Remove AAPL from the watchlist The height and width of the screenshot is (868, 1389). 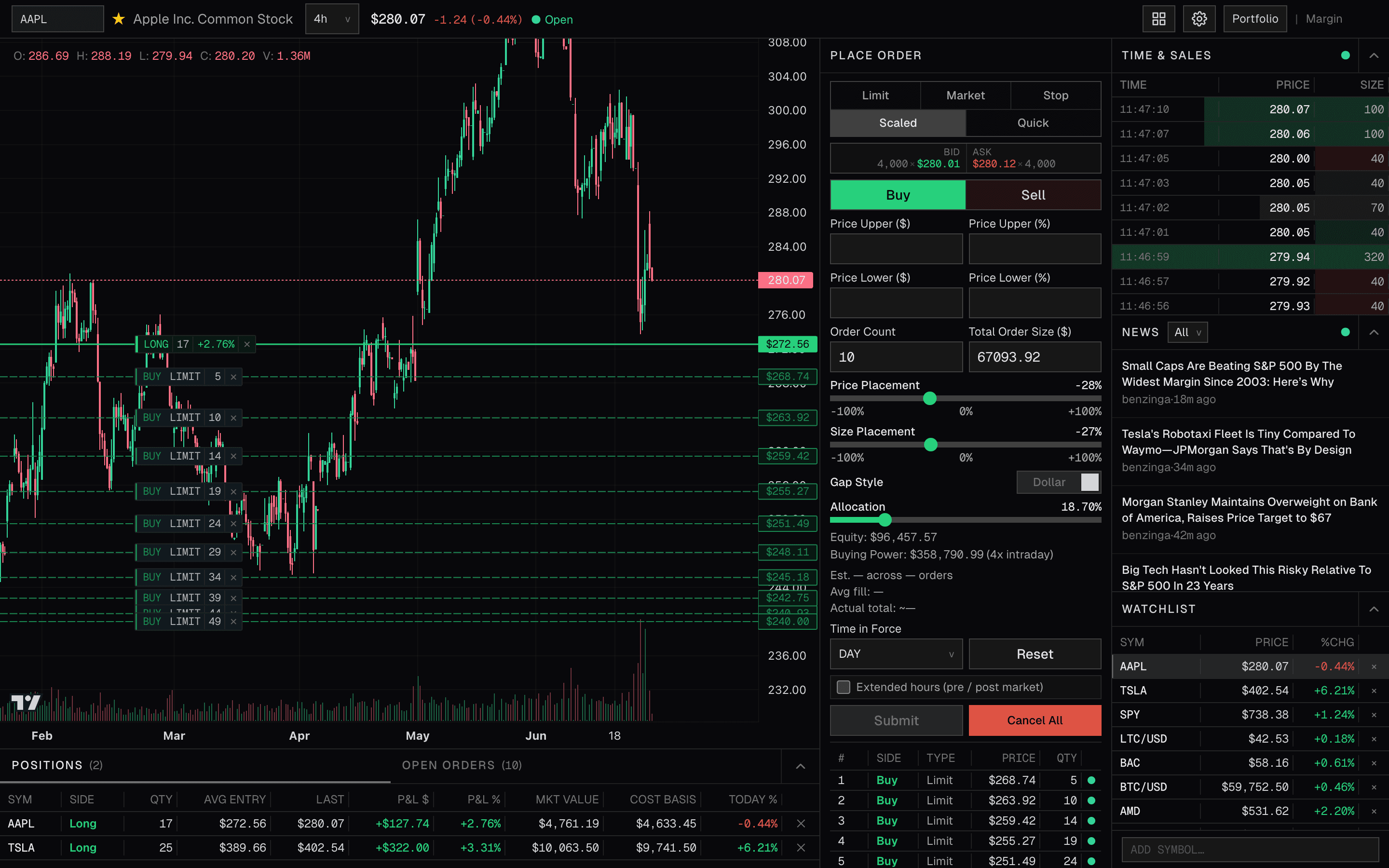(1374, 666)
